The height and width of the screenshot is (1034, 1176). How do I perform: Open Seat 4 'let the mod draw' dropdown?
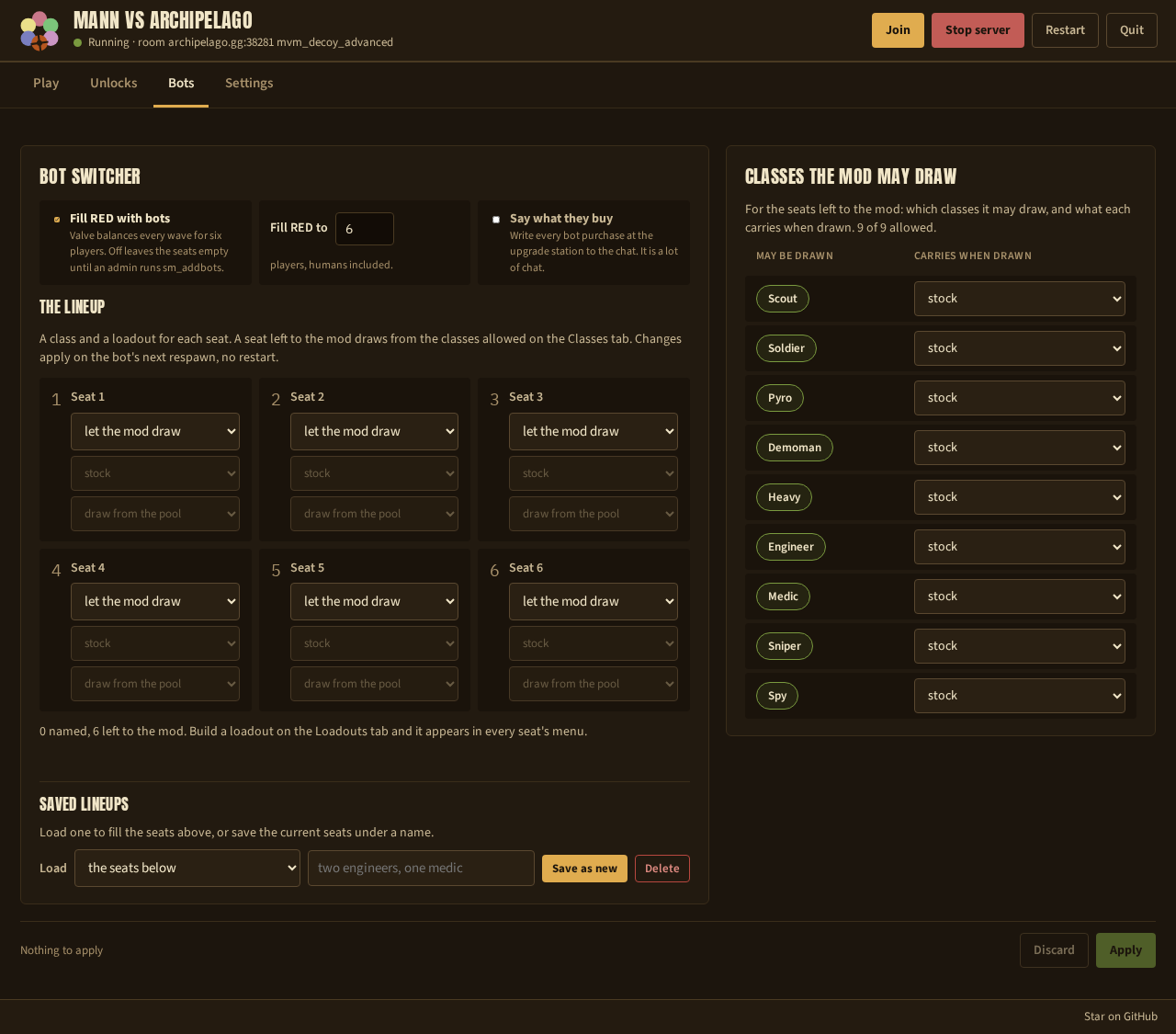tap(155, 601)
